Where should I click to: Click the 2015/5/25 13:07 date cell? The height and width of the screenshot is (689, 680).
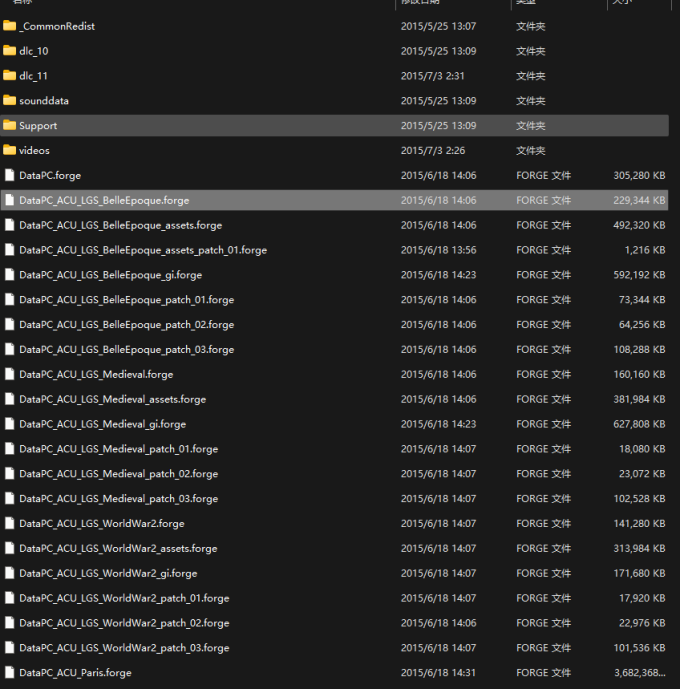pyautogui.click(x=438, y=26)
